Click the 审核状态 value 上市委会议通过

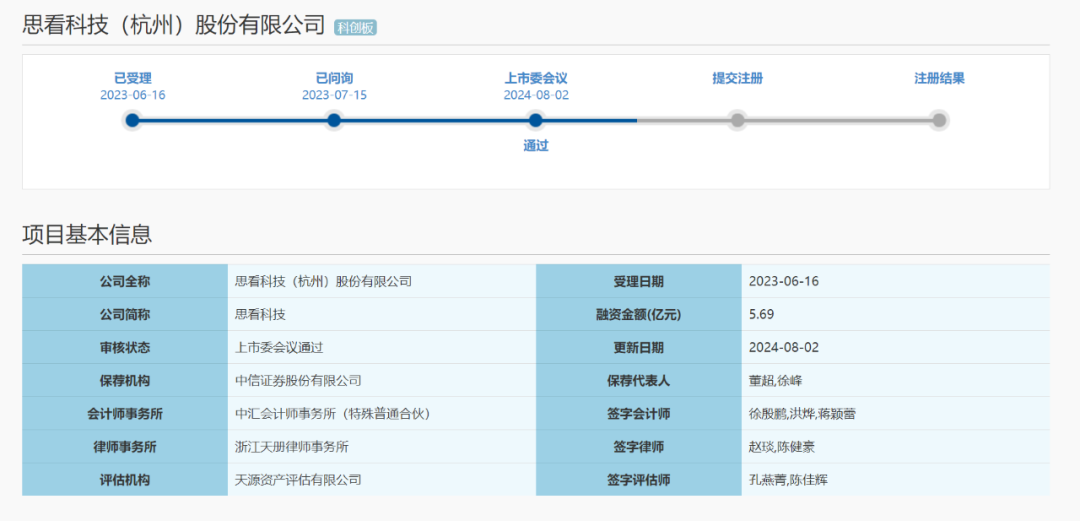279,347
